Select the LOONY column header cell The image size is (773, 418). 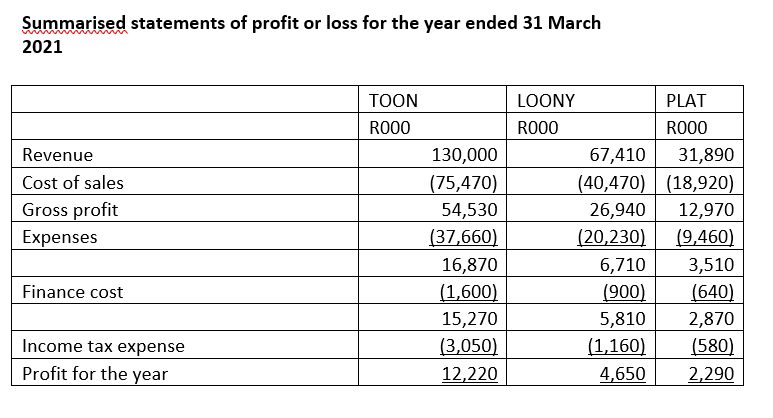(581, 100)
